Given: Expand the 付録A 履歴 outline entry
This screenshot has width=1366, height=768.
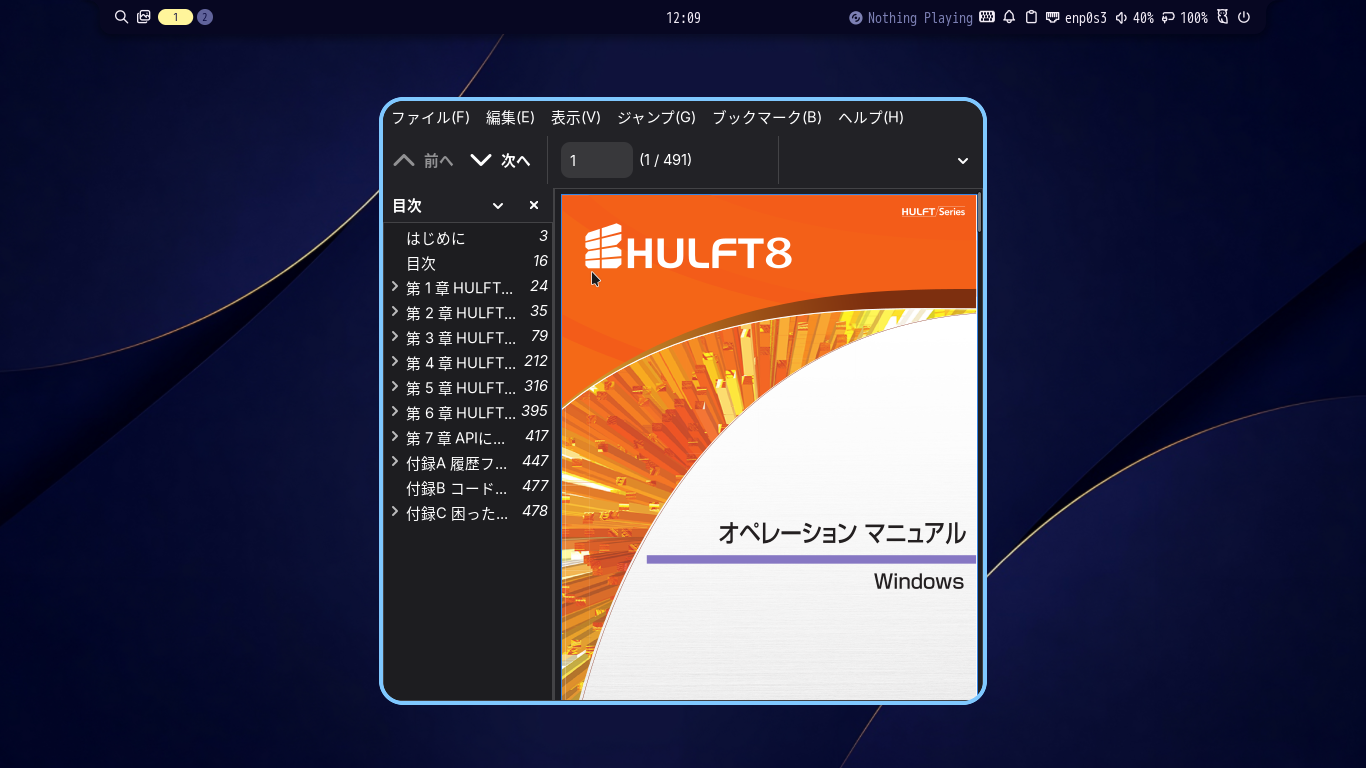Looking at the screenshot, I should point(395,462).
